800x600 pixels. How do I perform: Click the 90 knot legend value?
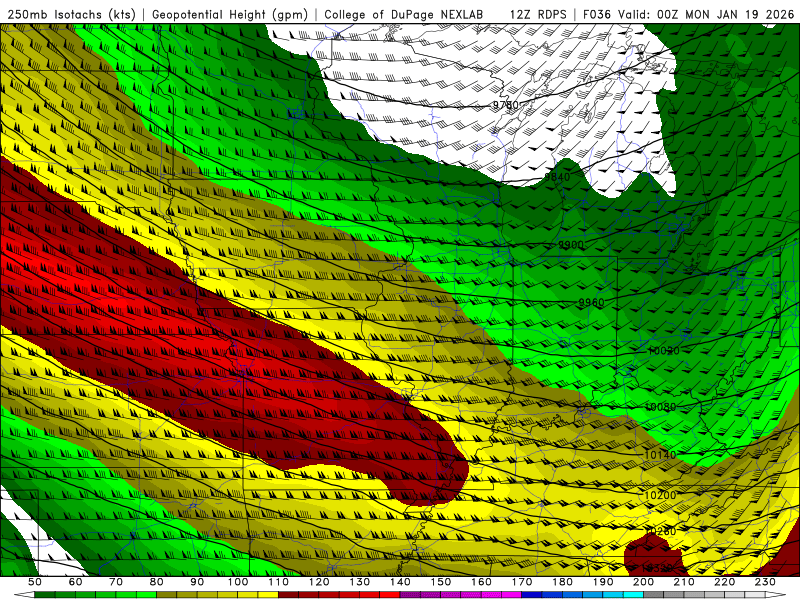coord(197,582)
